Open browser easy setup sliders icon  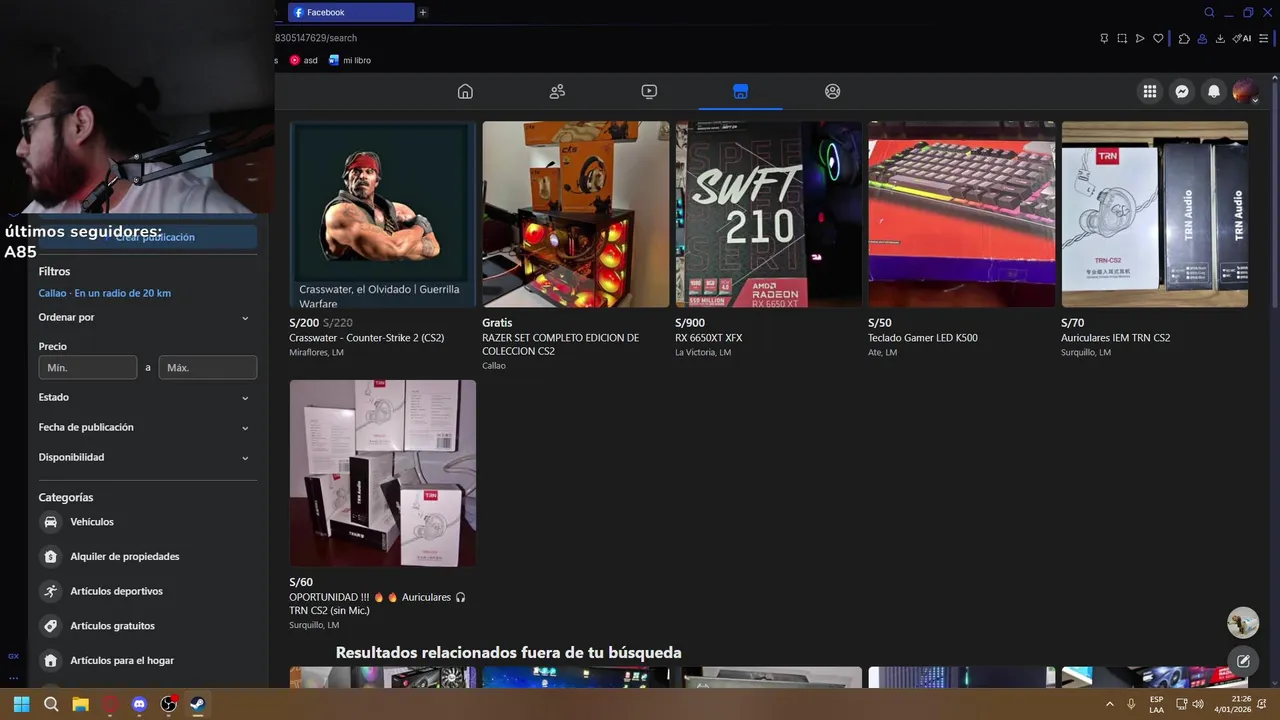[x=1264, y=38]
